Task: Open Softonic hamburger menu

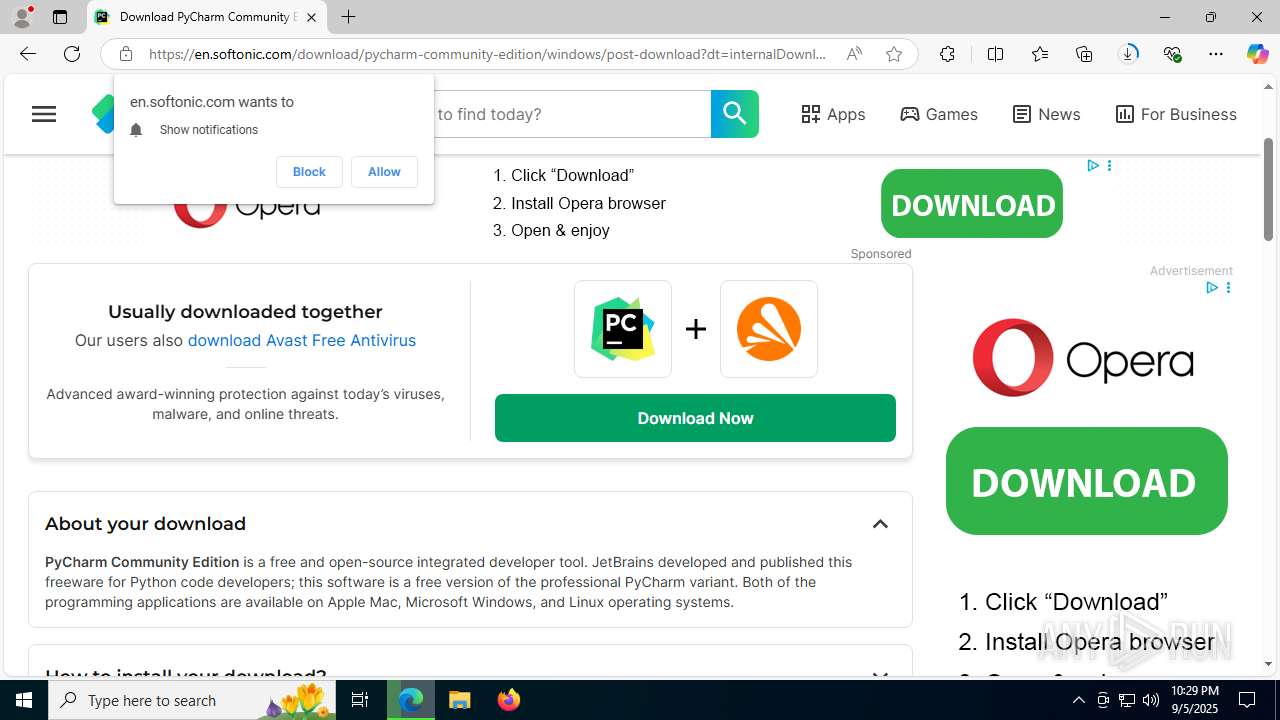Action: pyautogui.click(x=44, y=114)
